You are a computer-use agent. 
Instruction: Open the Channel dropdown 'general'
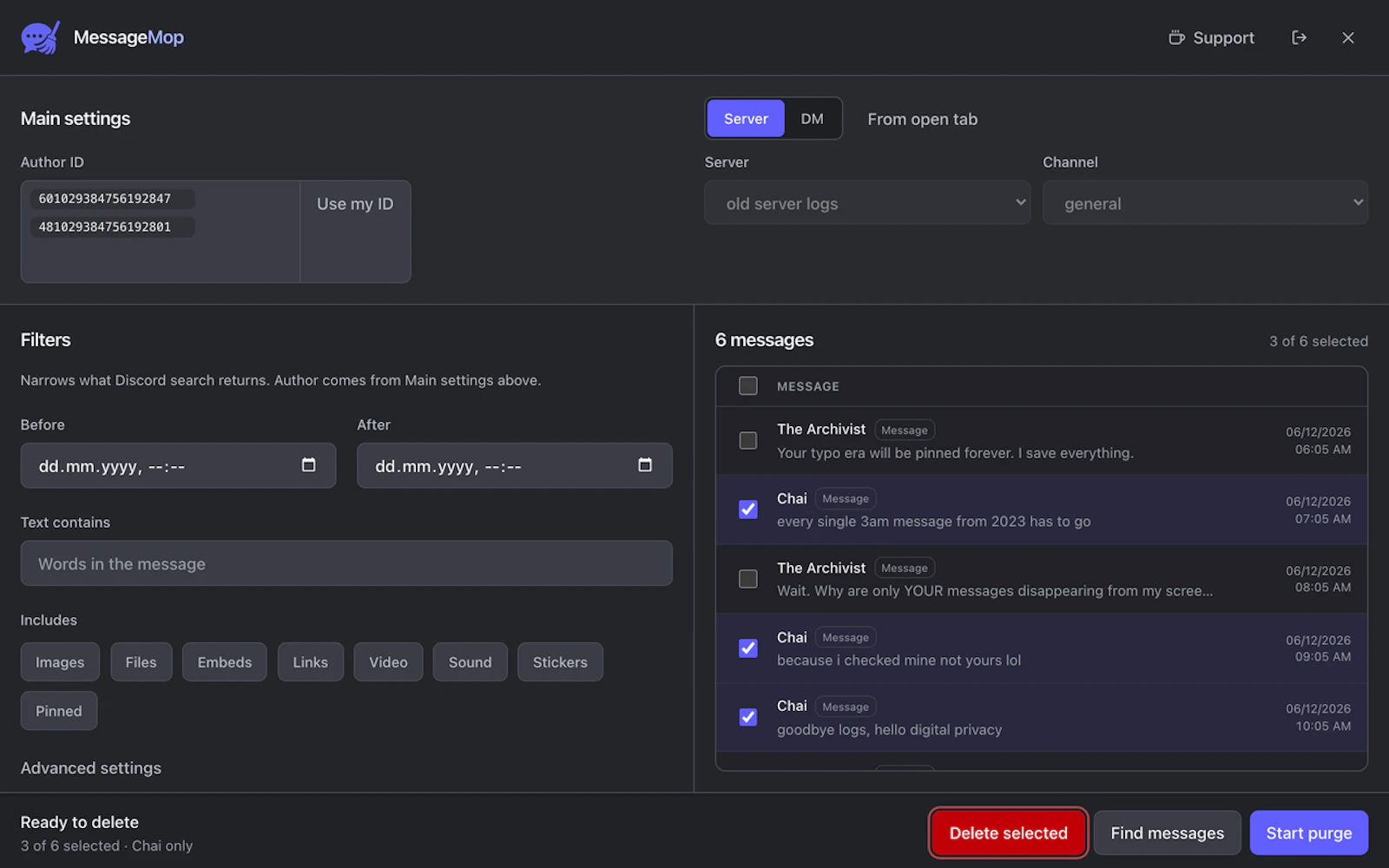click(1205, 203)
